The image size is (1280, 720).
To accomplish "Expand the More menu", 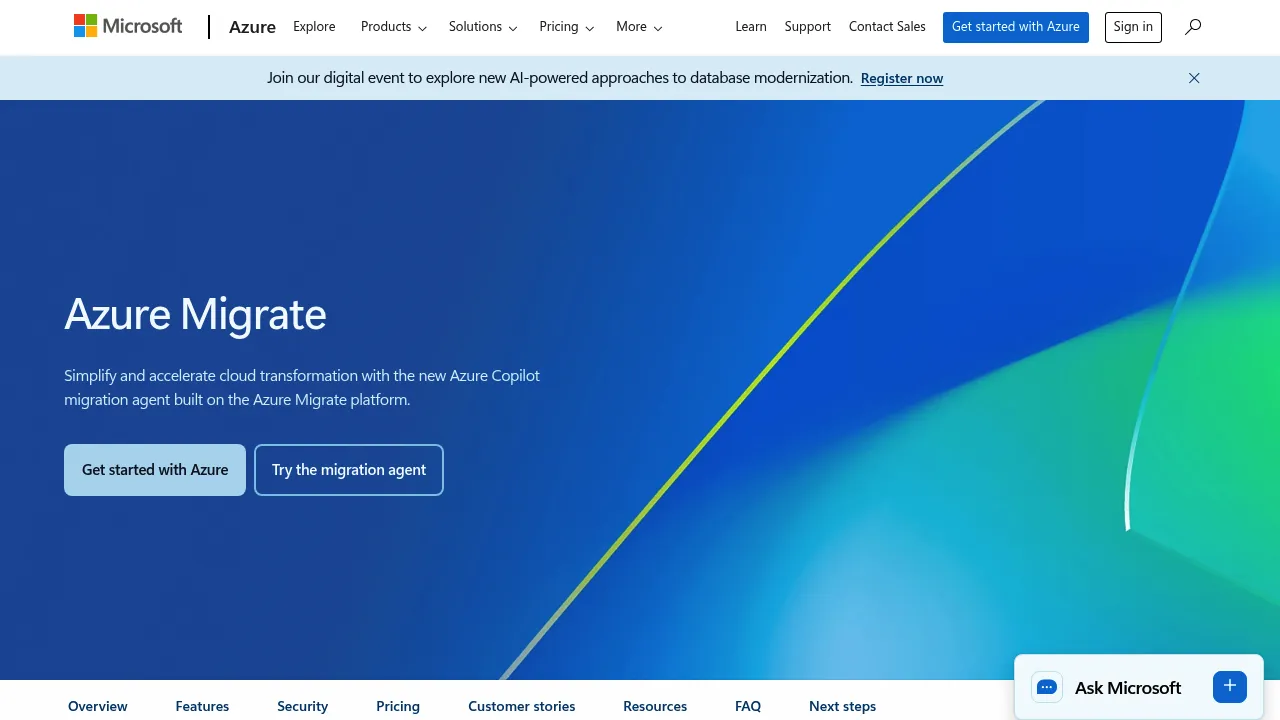I will 639,27.
